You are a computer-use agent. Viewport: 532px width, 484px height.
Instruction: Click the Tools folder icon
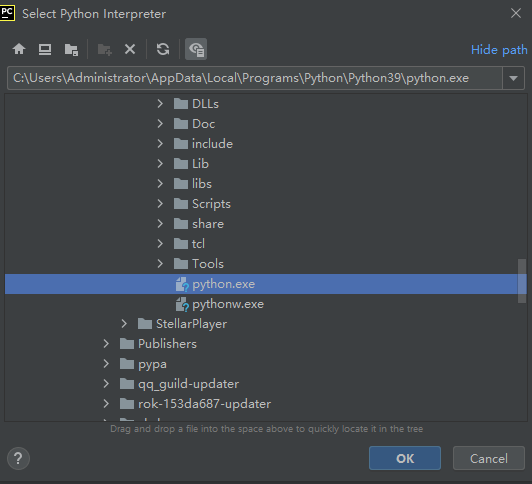(x=181, y=264)
